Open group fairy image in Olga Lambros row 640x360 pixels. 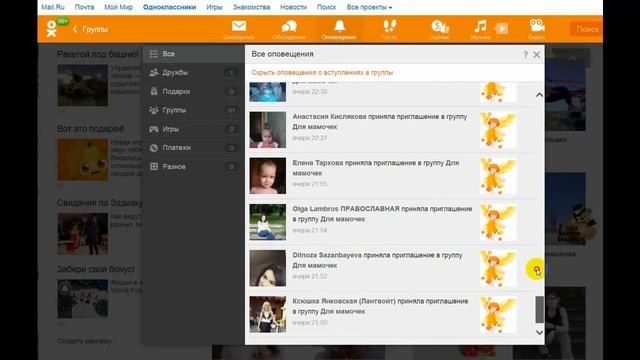pos(498,222)
